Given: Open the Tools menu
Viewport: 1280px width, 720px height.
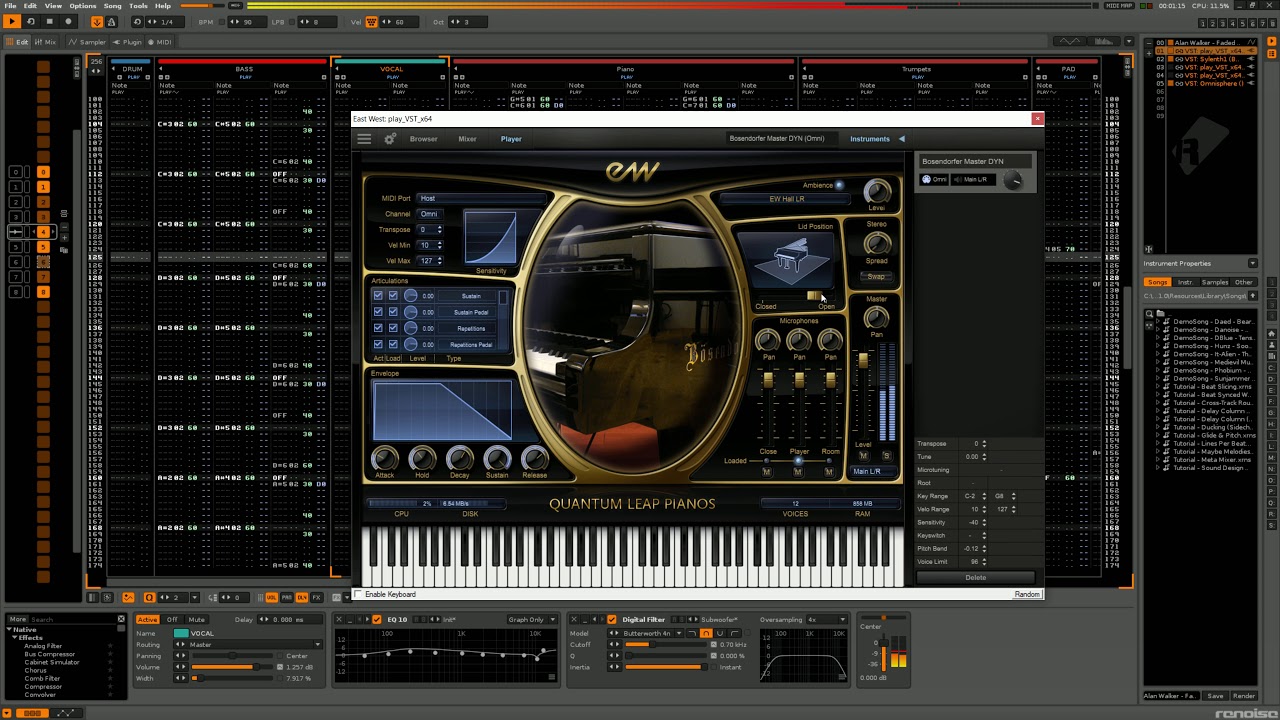Looking at the screenshot, I should (138, 6).
